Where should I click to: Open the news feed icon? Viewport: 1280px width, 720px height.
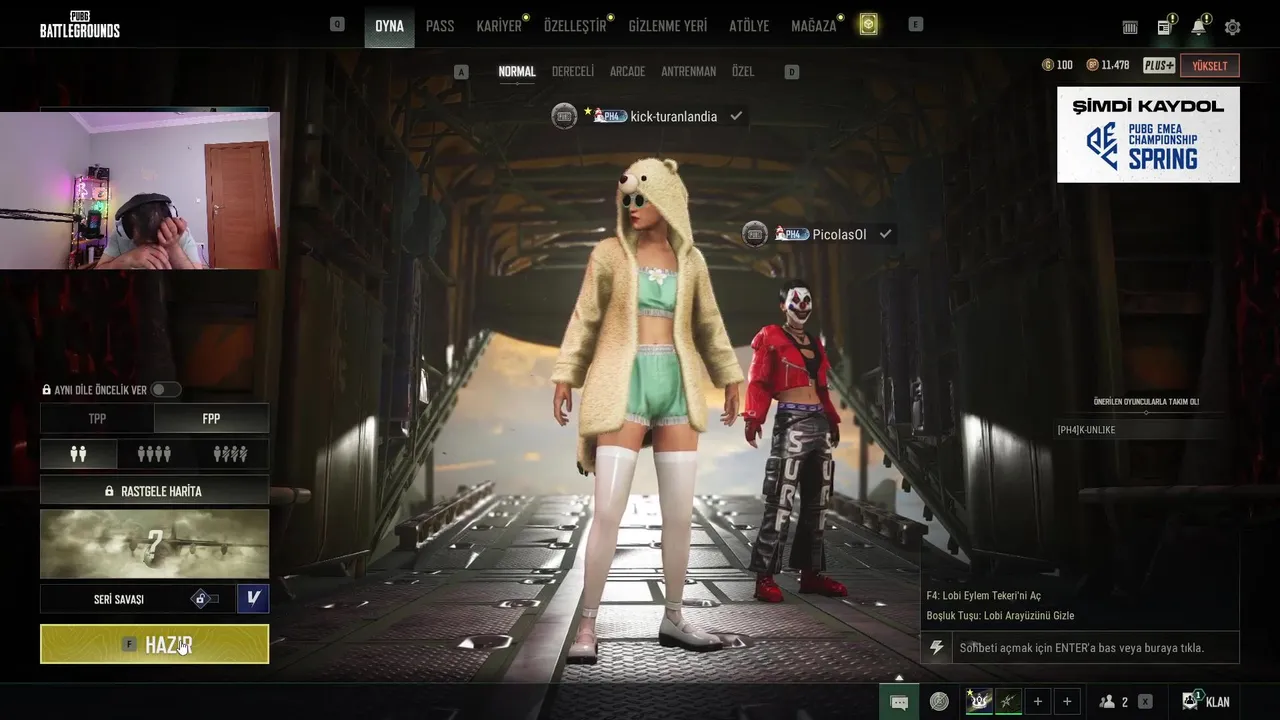[x=1165, y=27]
